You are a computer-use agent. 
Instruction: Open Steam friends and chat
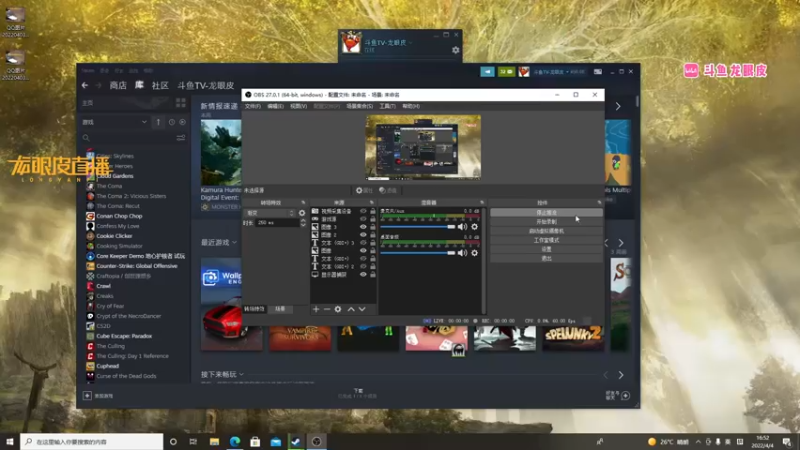tap(617, 395)
